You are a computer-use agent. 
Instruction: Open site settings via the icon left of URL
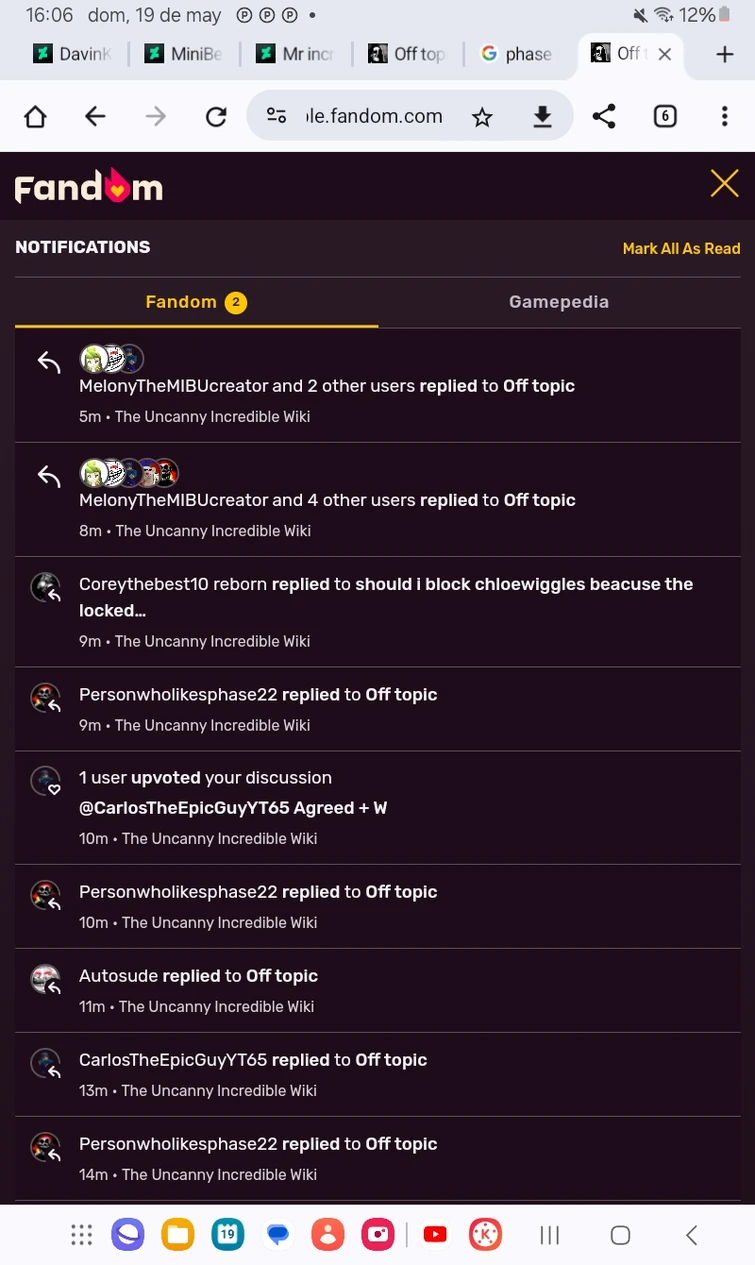(x=276, y=116)
